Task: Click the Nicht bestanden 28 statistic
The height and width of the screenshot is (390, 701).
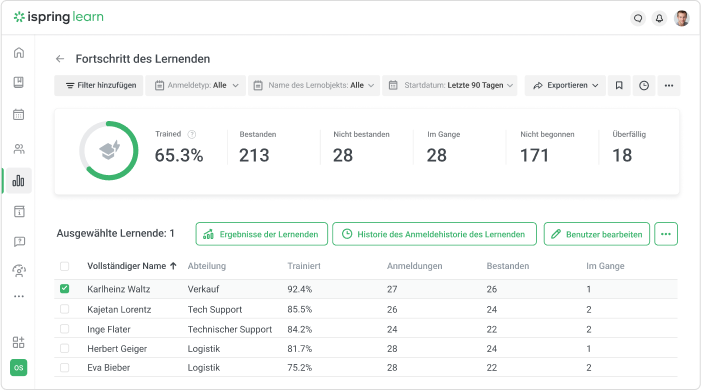Action: tap(361, 148)
